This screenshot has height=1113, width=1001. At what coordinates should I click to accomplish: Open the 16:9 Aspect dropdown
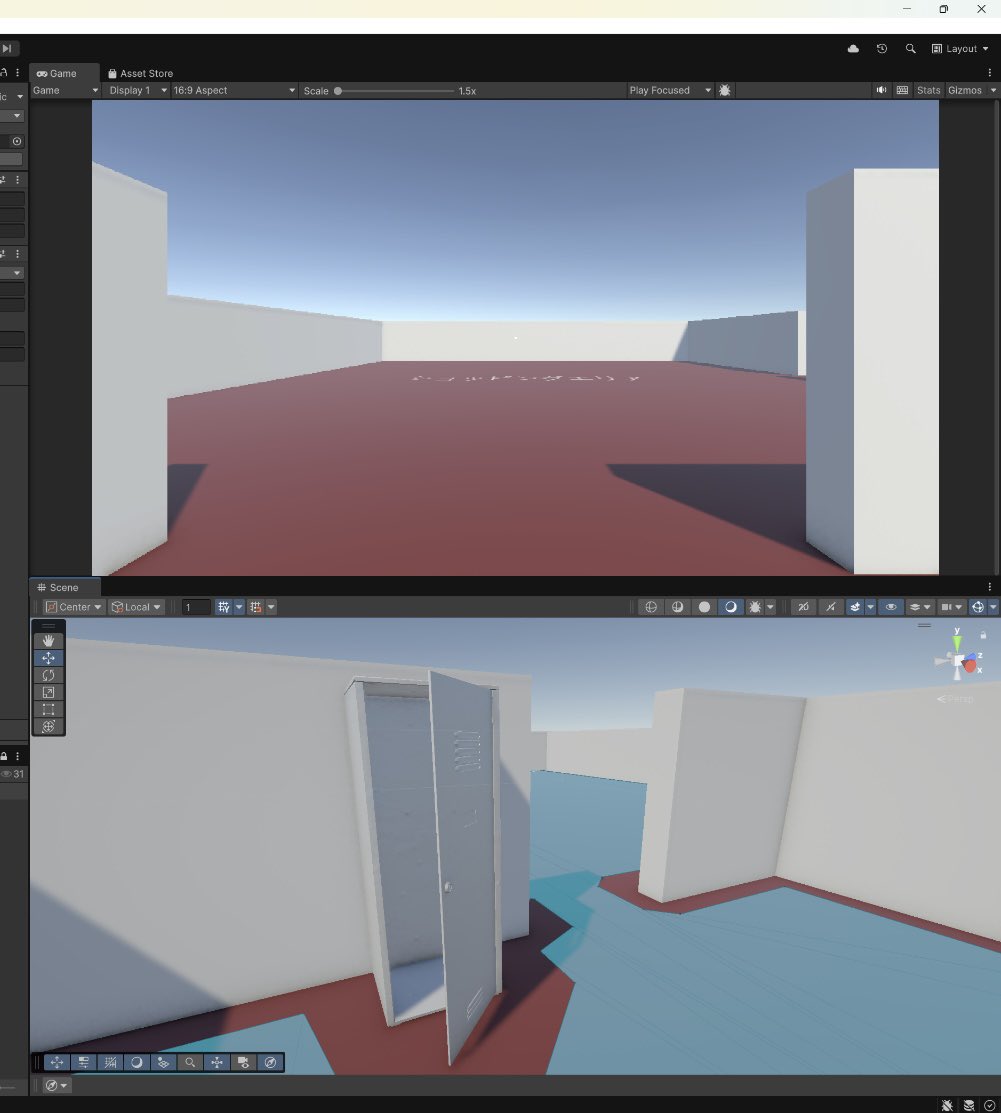234,90
